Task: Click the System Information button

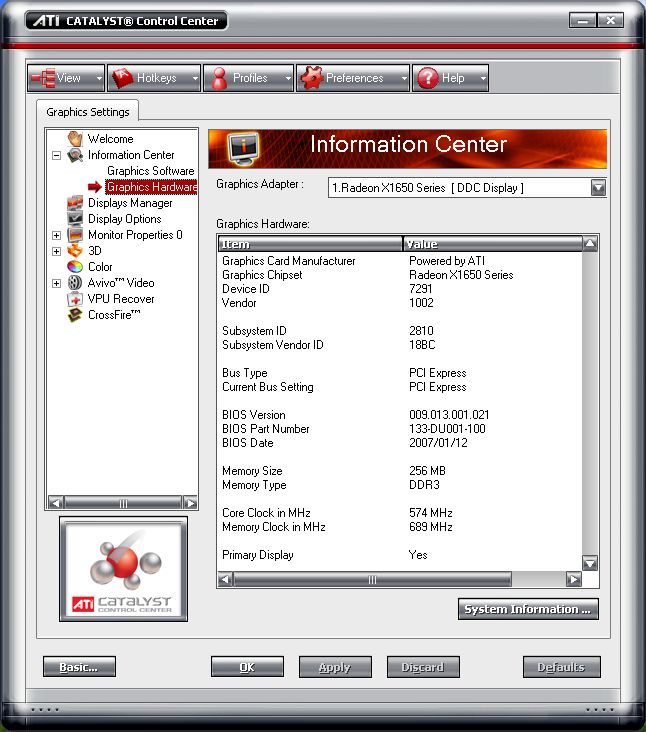Action: pos(528,609)
